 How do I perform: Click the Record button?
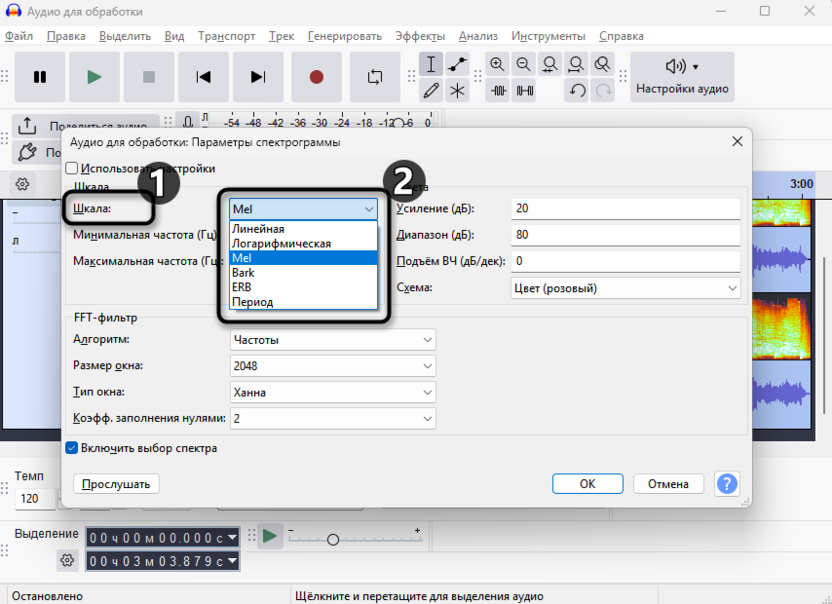pos(316,77)
